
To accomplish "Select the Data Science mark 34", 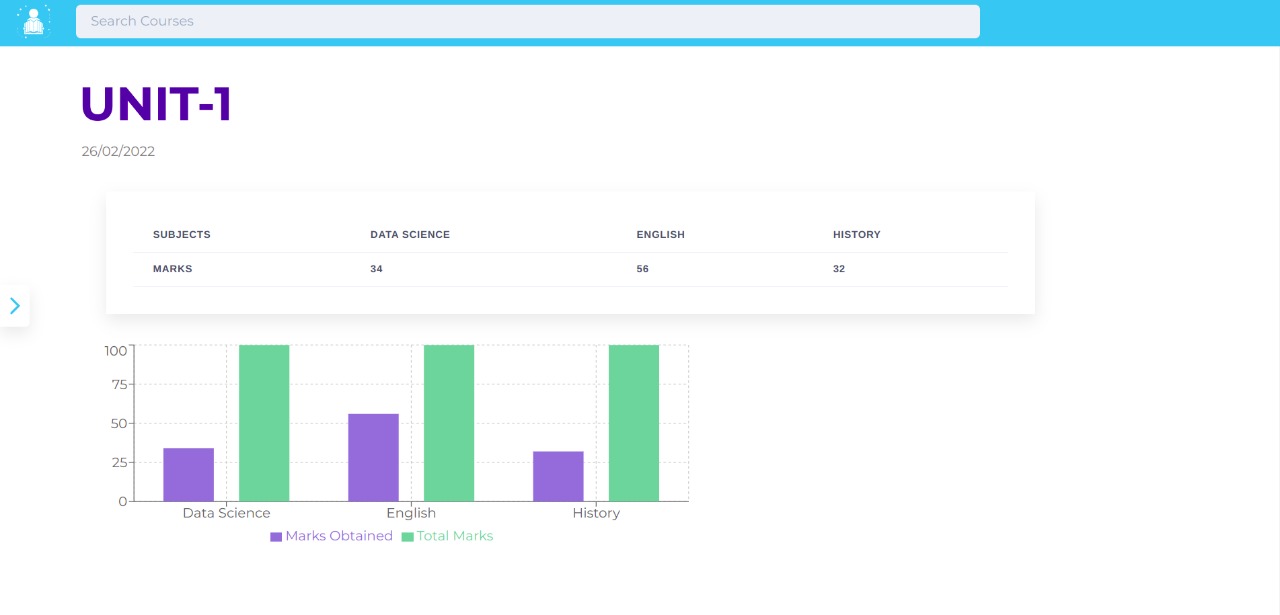I will 377,269.
